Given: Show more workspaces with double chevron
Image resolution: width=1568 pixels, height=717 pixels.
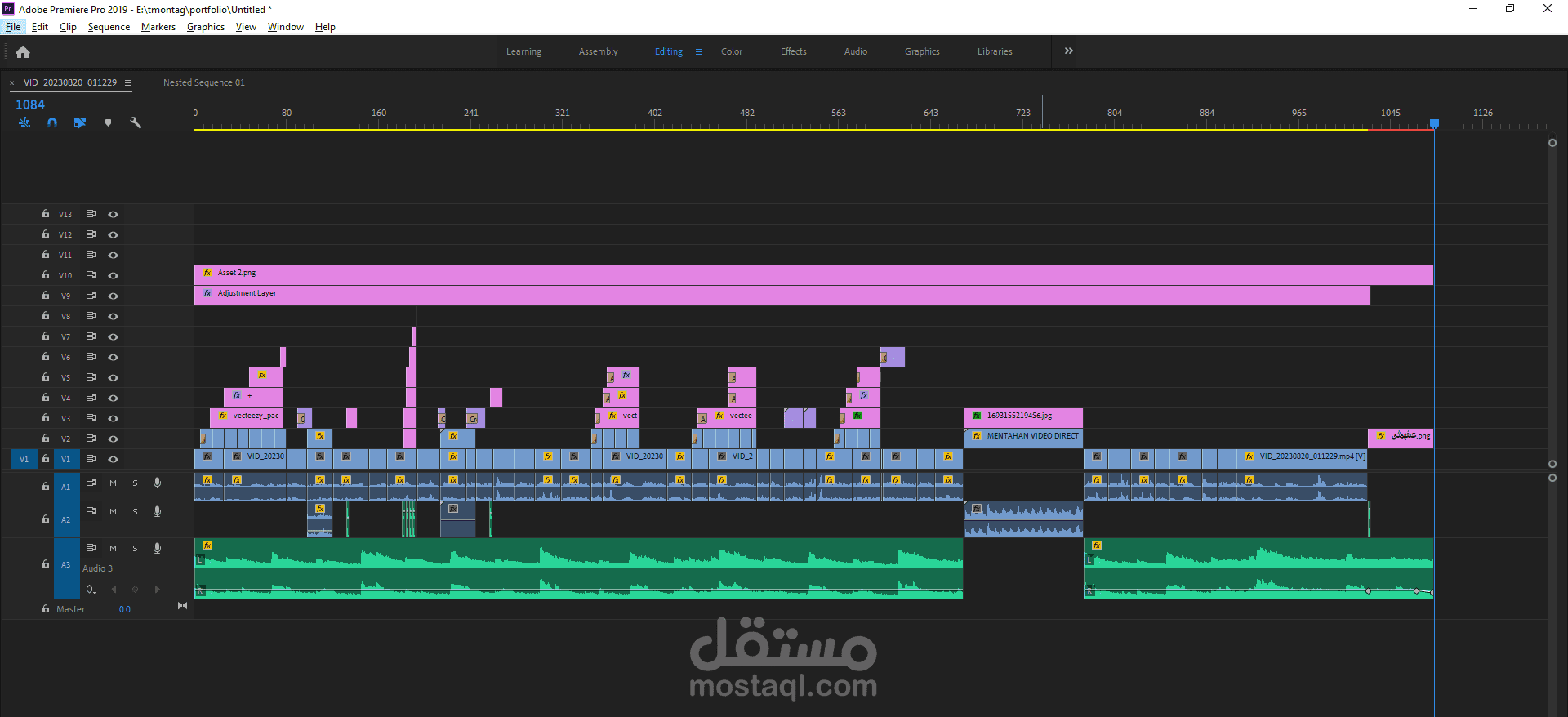Looking at the screenshot, I should (1069, 51).
